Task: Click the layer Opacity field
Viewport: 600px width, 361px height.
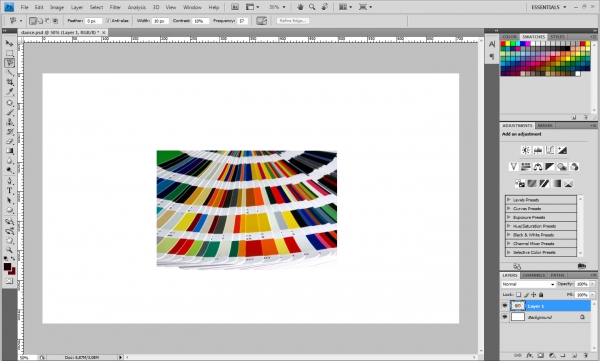Action: 582,284
